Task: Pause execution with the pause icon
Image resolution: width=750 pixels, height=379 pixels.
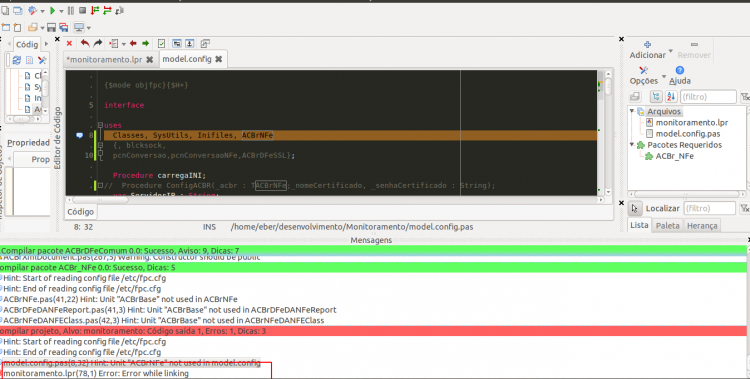Action: tap(71, 10)
